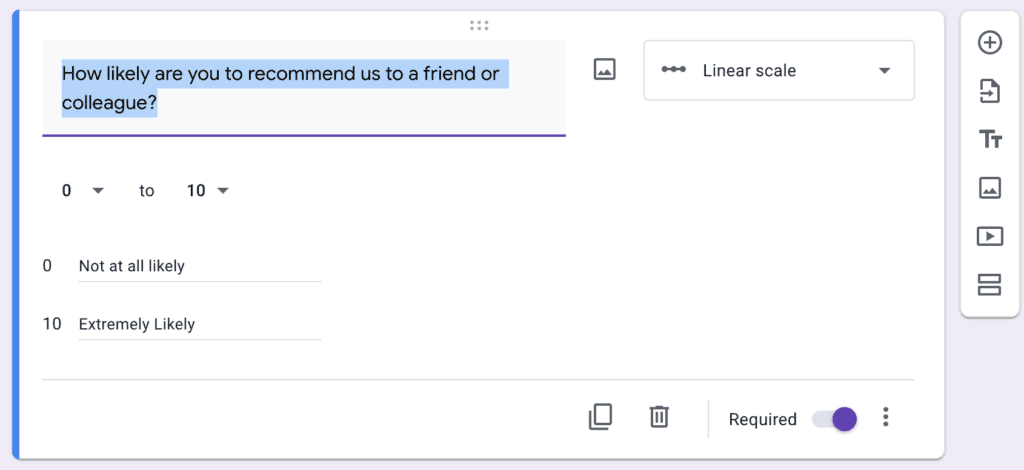Delete this question with trash icon
1024x470 pixels.
(658, 417)
